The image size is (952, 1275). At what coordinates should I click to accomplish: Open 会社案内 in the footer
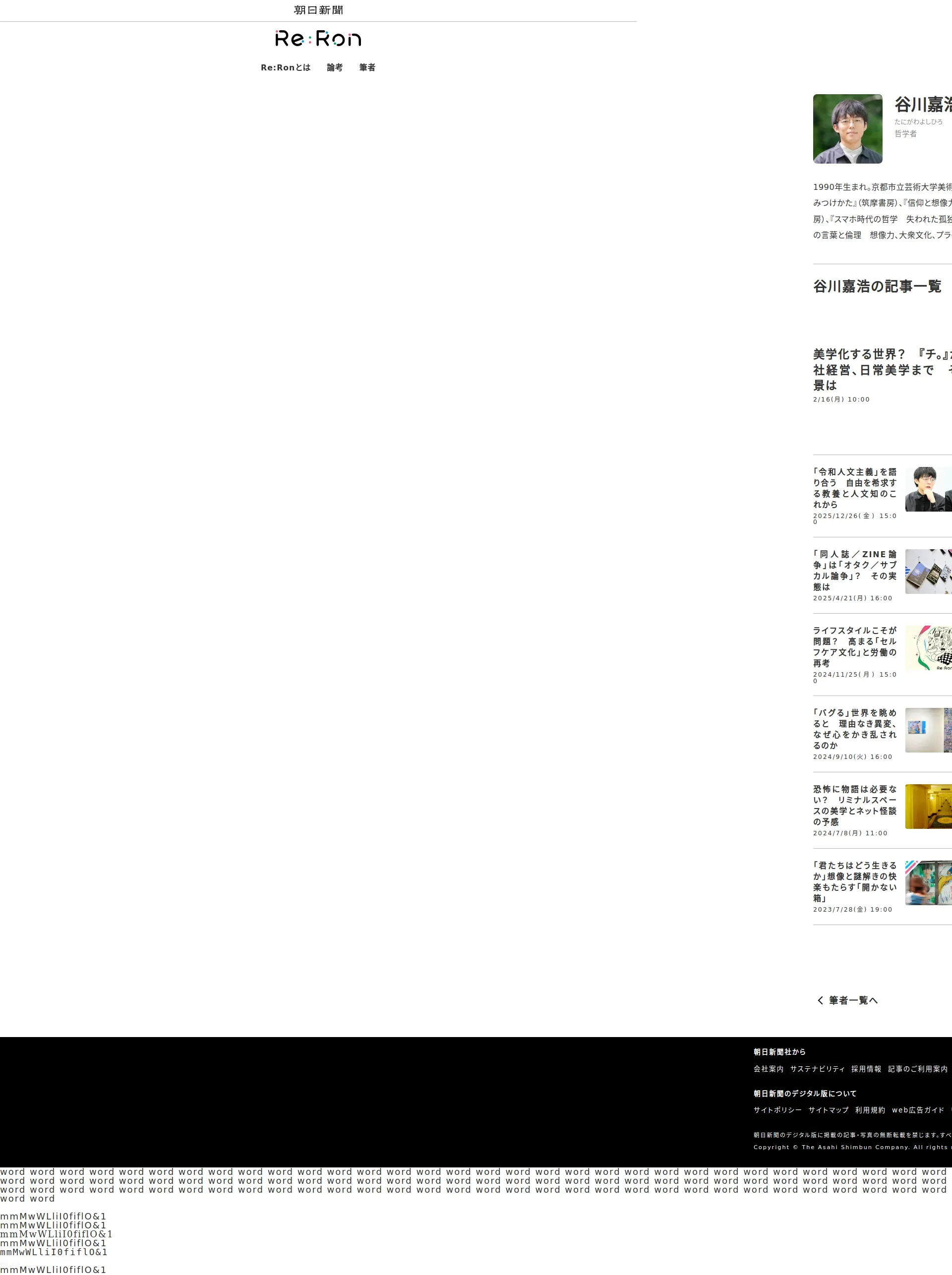[x=768, y=1069]
